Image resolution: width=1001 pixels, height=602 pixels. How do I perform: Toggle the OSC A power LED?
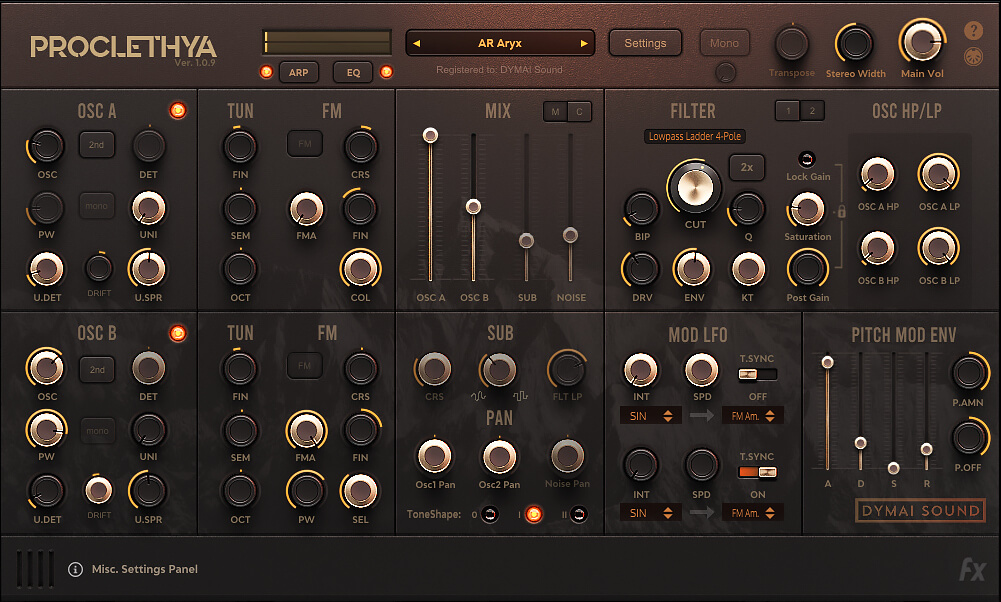coord(178,110)
